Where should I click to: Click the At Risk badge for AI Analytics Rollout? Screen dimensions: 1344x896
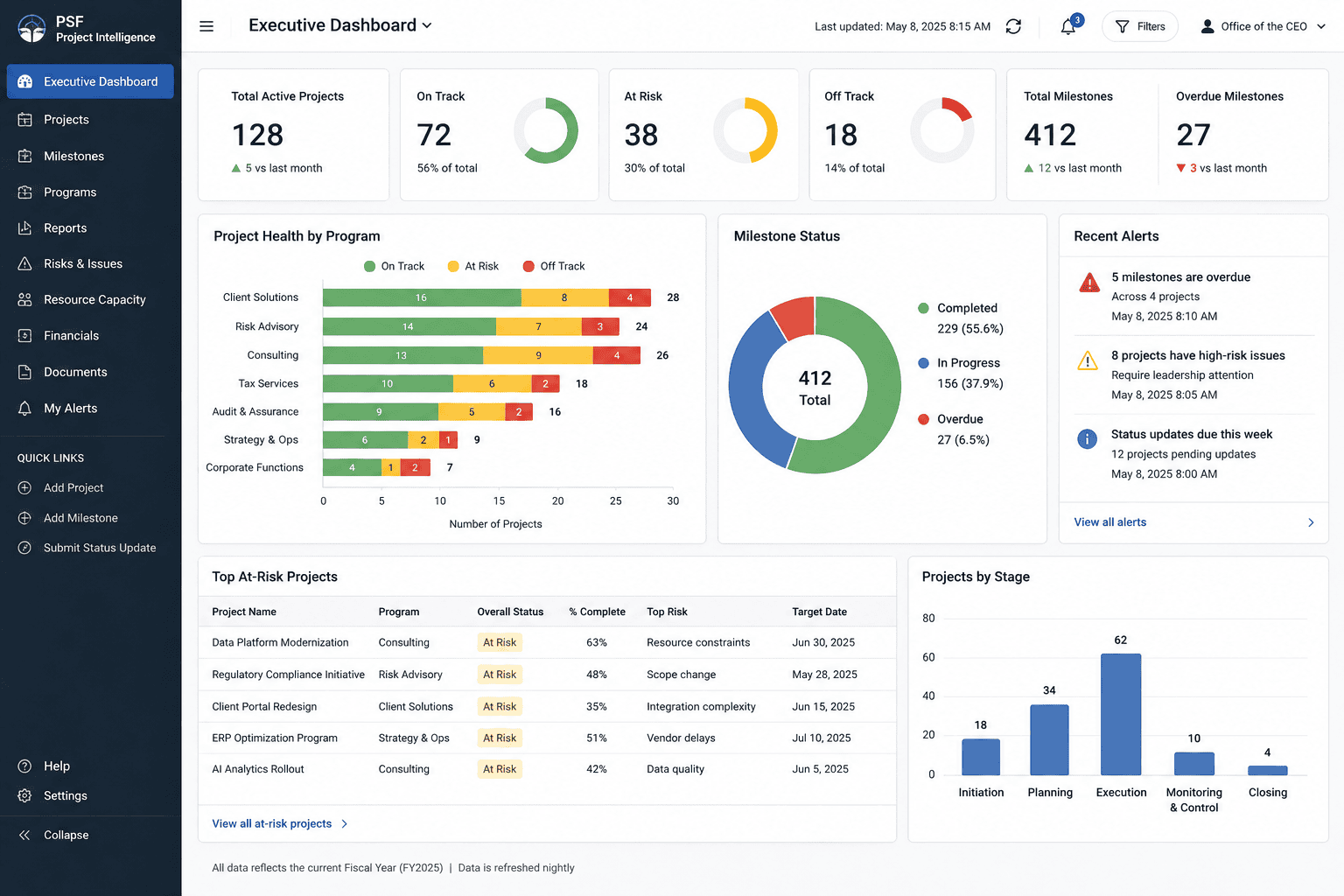[500, 769]
